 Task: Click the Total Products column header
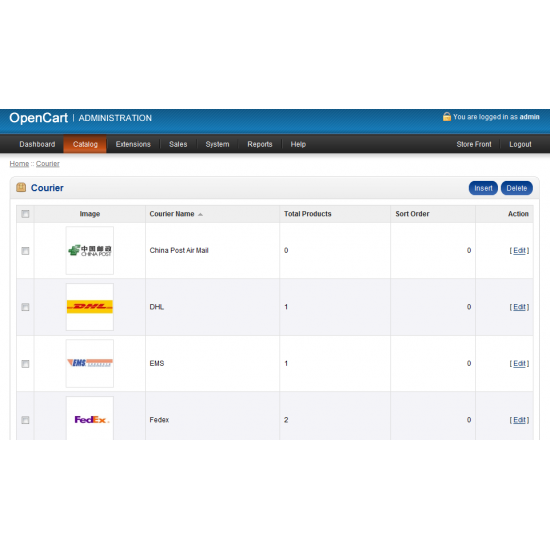[308, 214]
